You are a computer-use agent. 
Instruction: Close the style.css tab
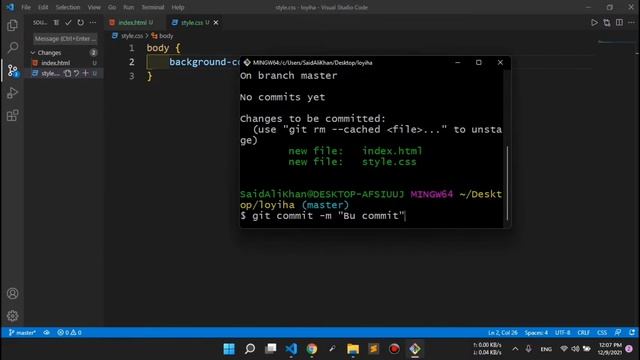coord(216,22)
